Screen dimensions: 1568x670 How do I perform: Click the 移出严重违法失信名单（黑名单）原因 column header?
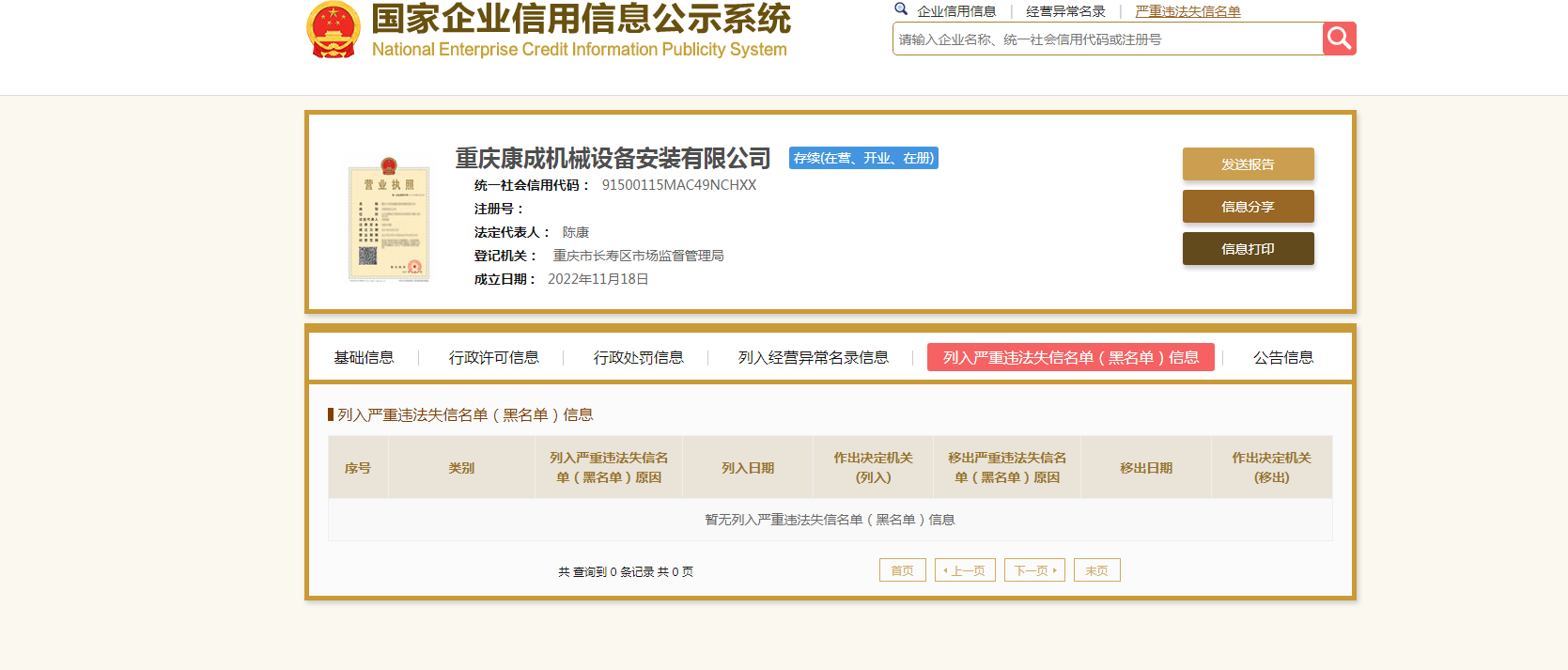(1007, 467)
